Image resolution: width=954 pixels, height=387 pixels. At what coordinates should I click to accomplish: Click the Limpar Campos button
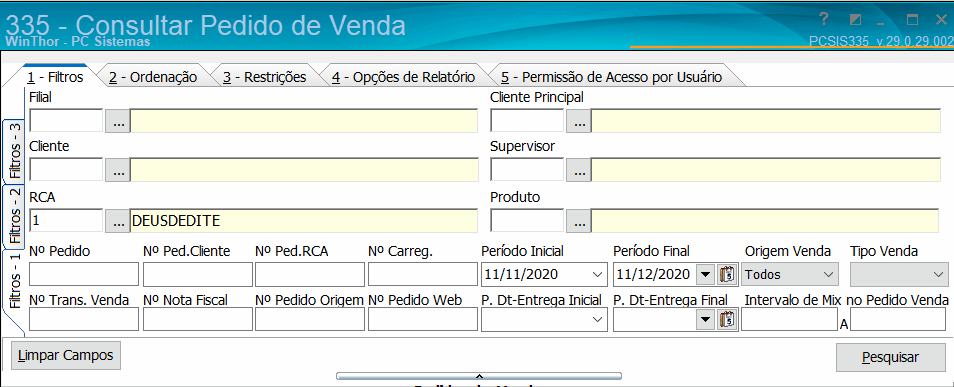[66, 355]
